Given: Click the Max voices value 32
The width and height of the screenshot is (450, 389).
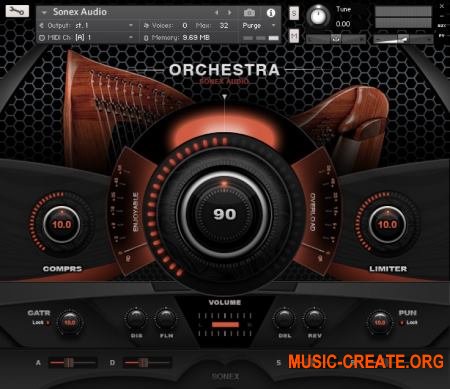Looking at the screenshot, I should click(224, 25).
